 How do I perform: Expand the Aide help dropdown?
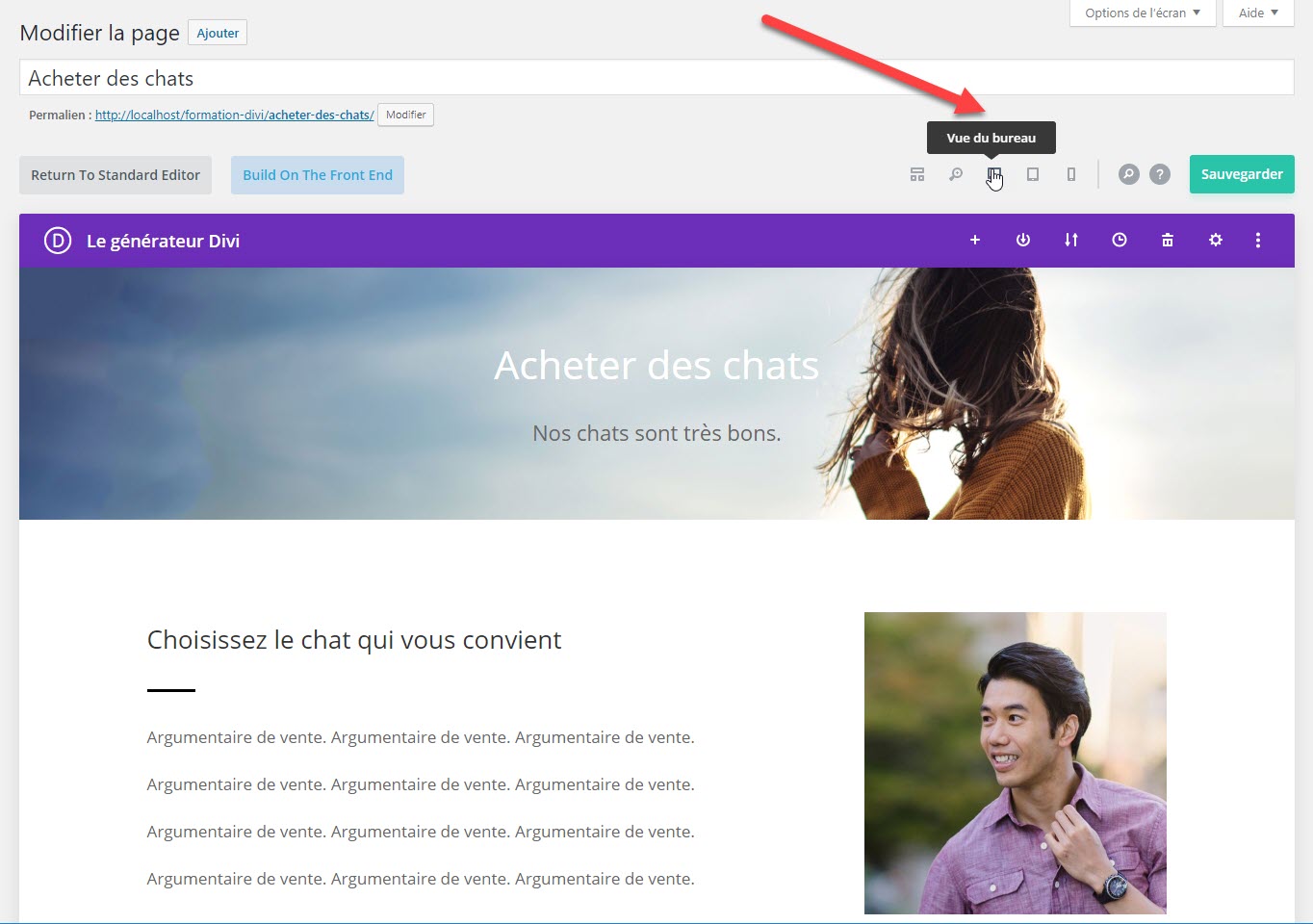click(1257, 13)
